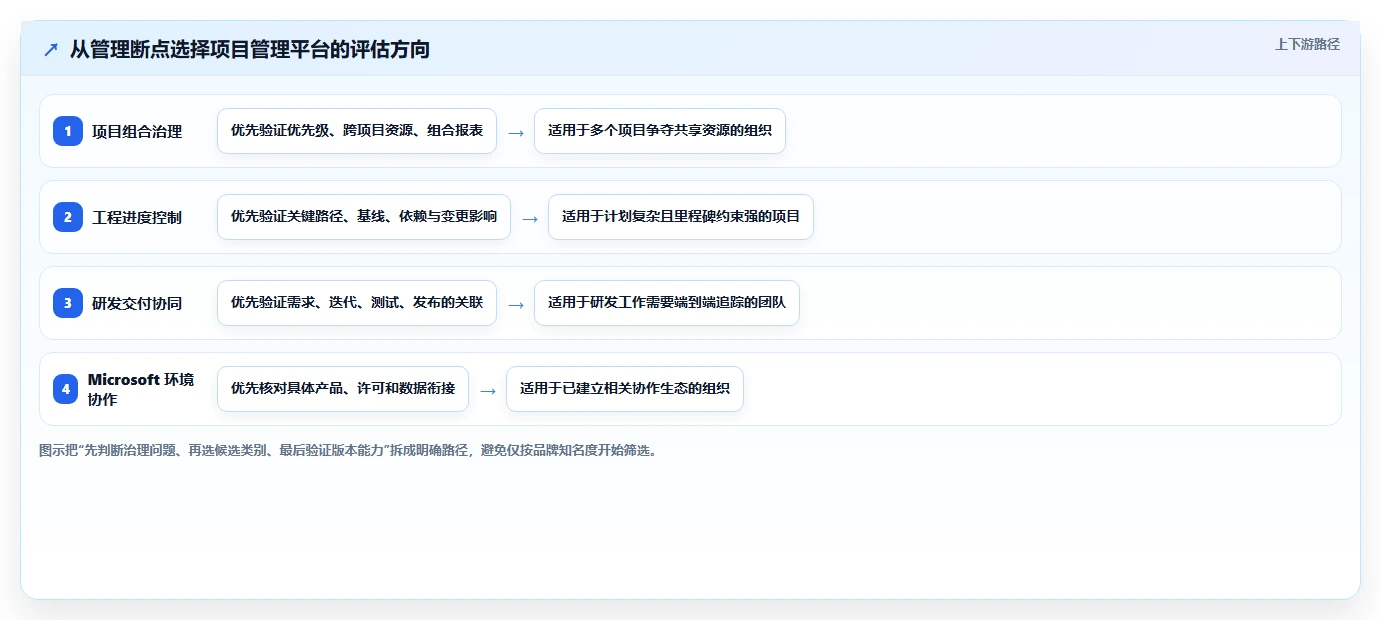Click box 适用于研发工作需要端到端追踪的团队

coord(667,303)
